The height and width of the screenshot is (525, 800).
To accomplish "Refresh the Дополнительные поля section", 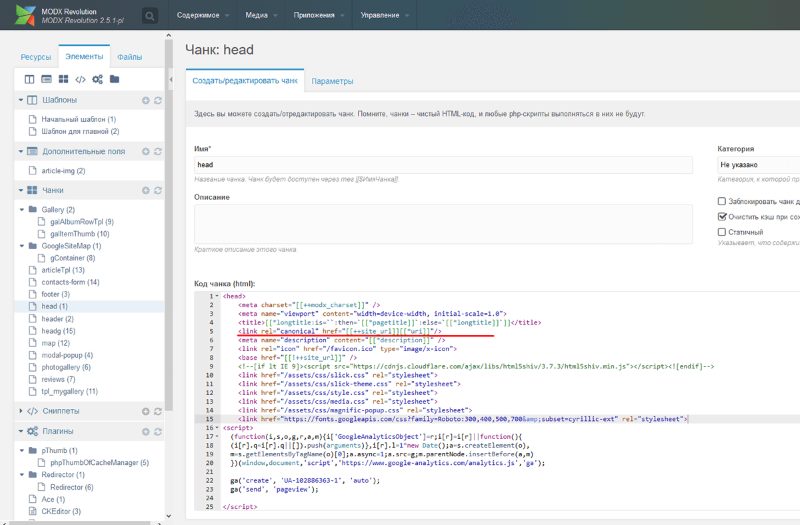I will tap(158, 152).
